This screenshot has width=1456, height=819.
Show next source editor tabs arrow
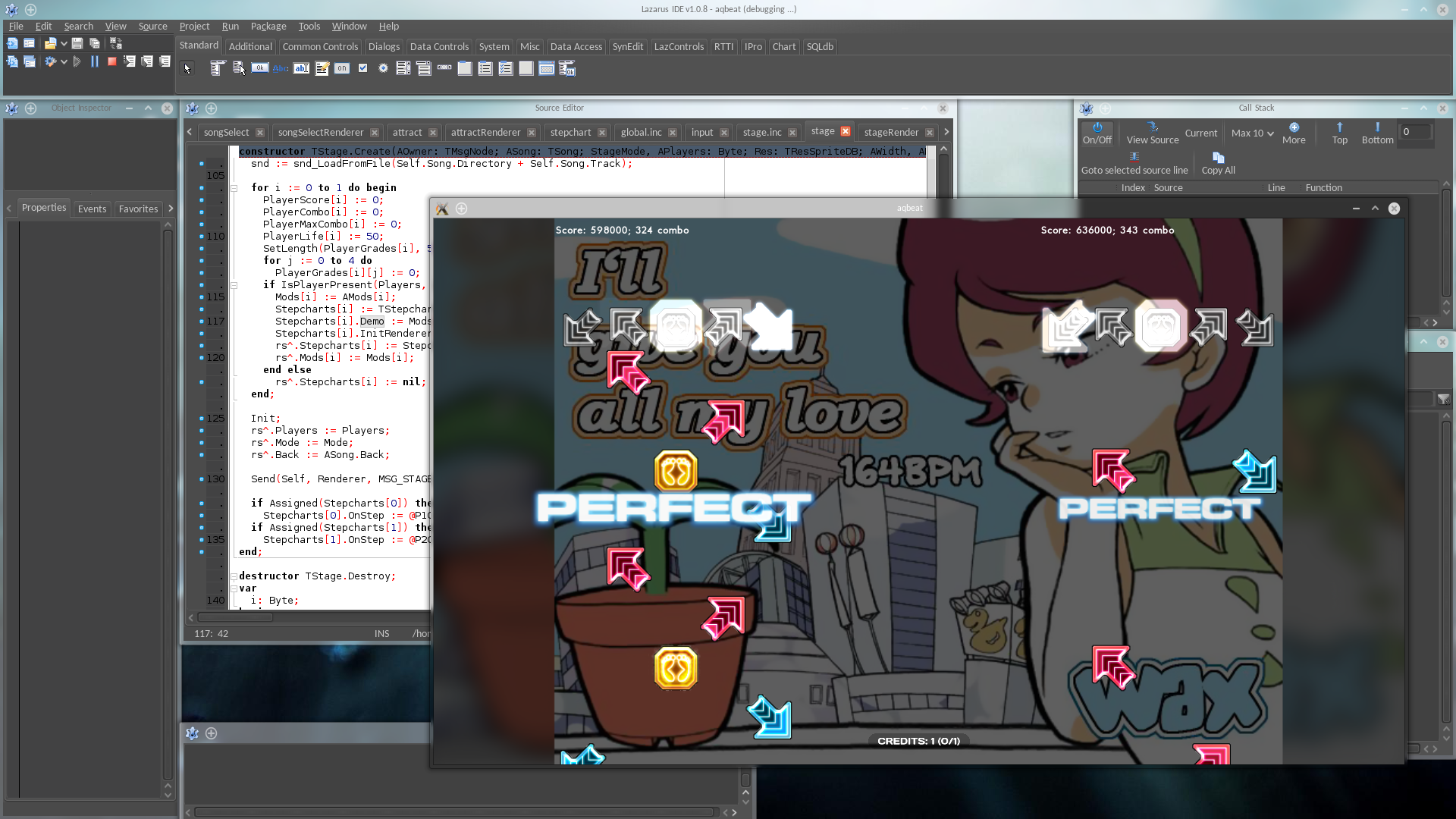946,132
